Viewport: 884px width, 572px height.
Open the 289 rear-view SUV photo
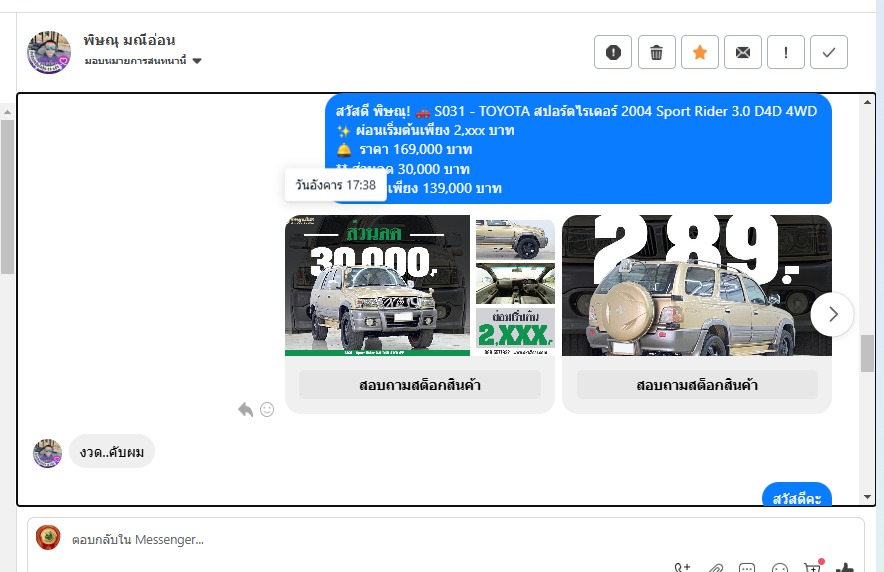coord(697,286)
